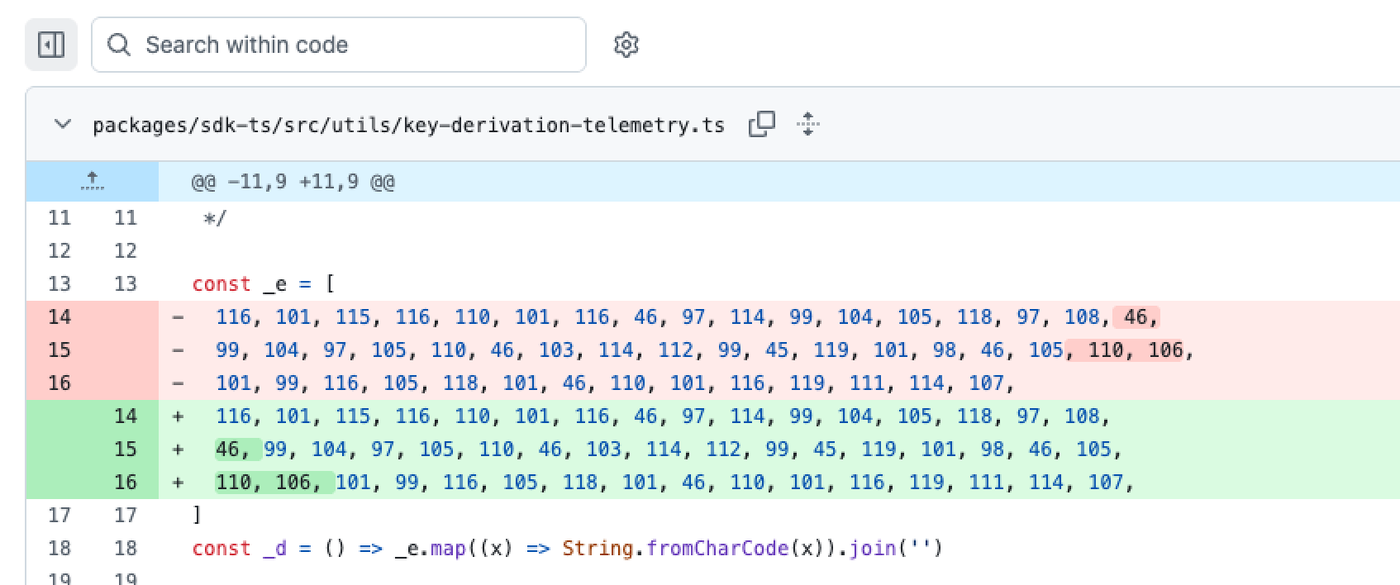1400x585 pixels.
Task: Click deleted line number 14
Action: (x=59, y=317)
